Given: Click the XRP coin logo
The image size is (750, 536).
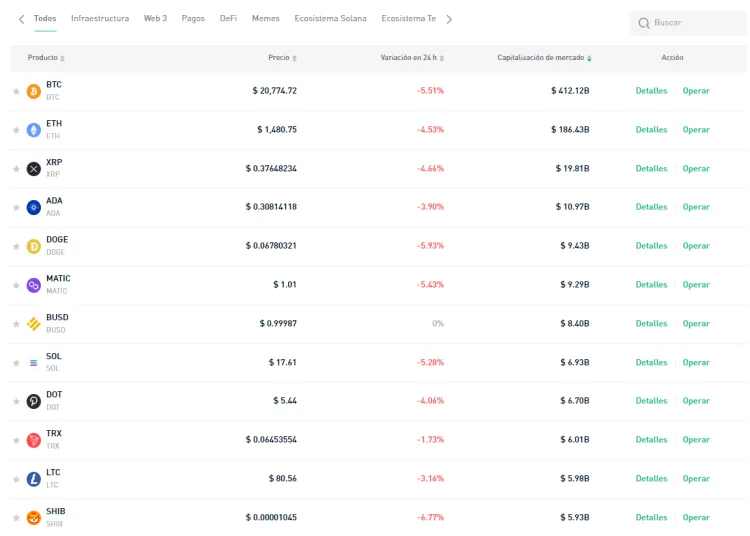Looking at the screenshot, I should click(x=33, y=169).
